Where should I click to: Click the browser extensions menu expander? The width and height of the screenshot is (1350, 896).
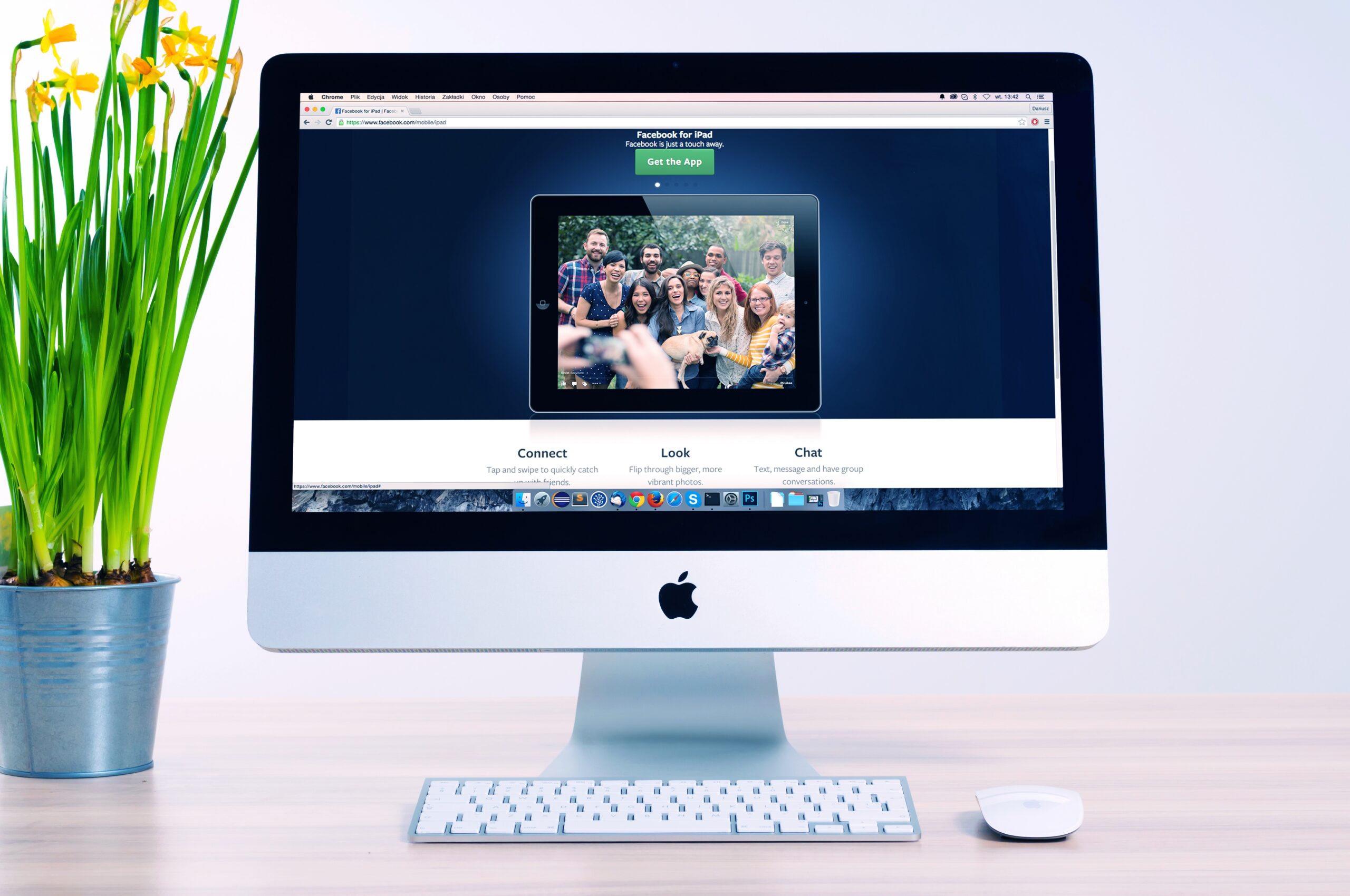pyautogui.click(x=1047, y=123)
